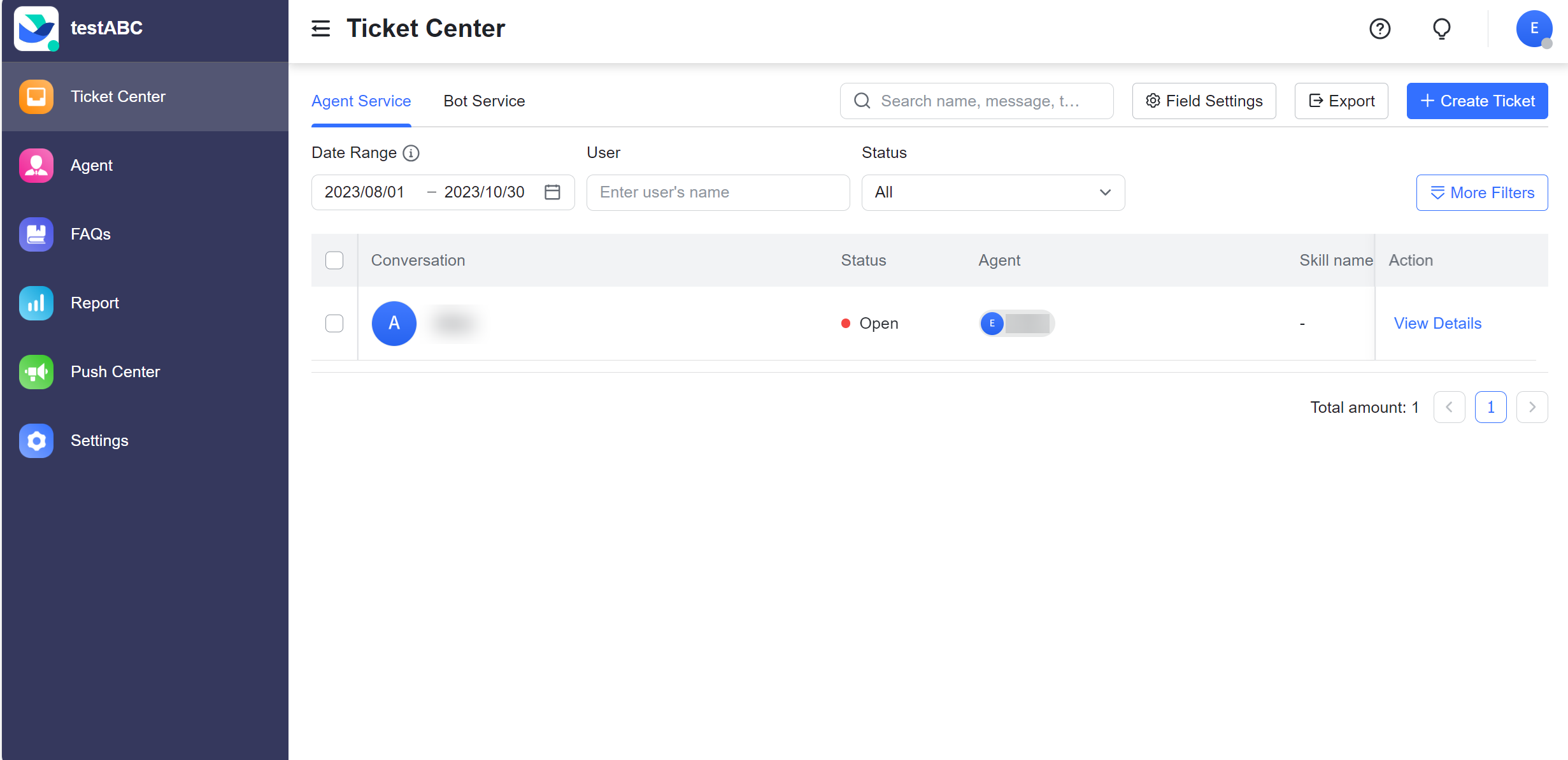Image resolution: width=1568 pixels, height=760 pixels.
Task: Open the FAQs section in sidebar
Action: point(90,234)
